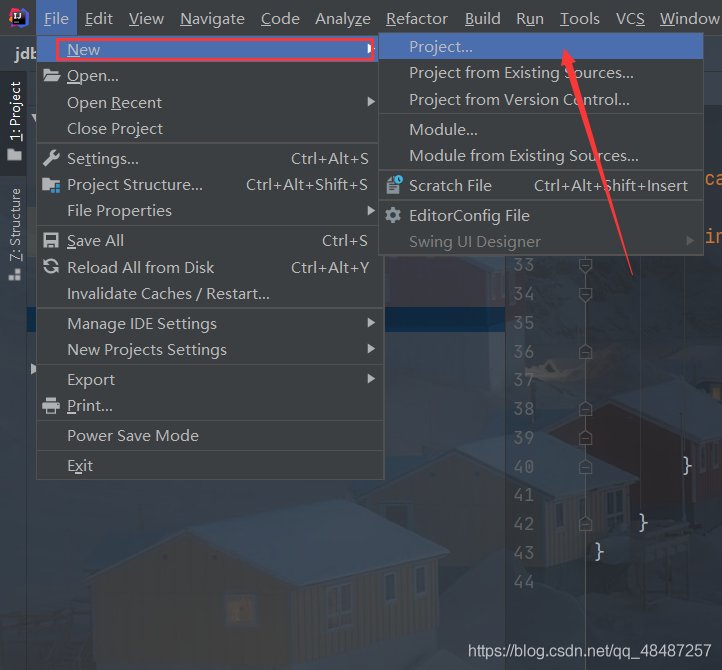The image size is (722, 670).
Task: Click the Reload All from Disk icon
Action: pos(51,267)
